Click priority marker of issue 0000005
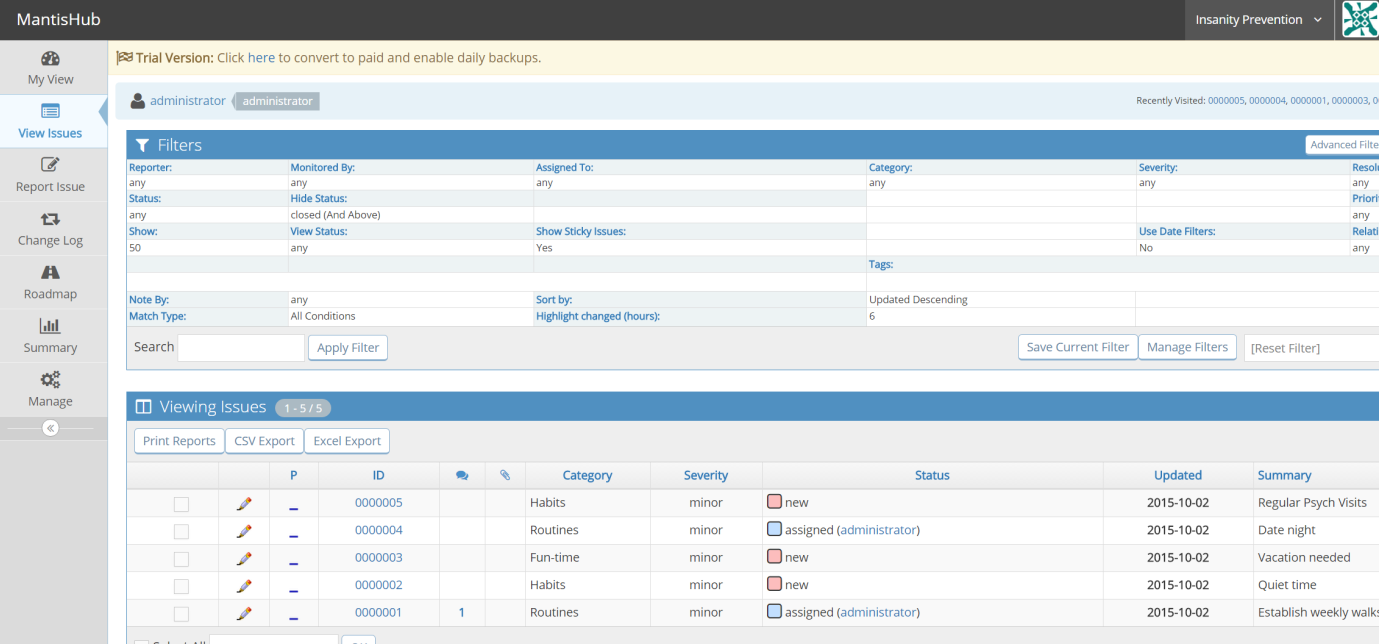The image size is (1379, 644). 294,509
